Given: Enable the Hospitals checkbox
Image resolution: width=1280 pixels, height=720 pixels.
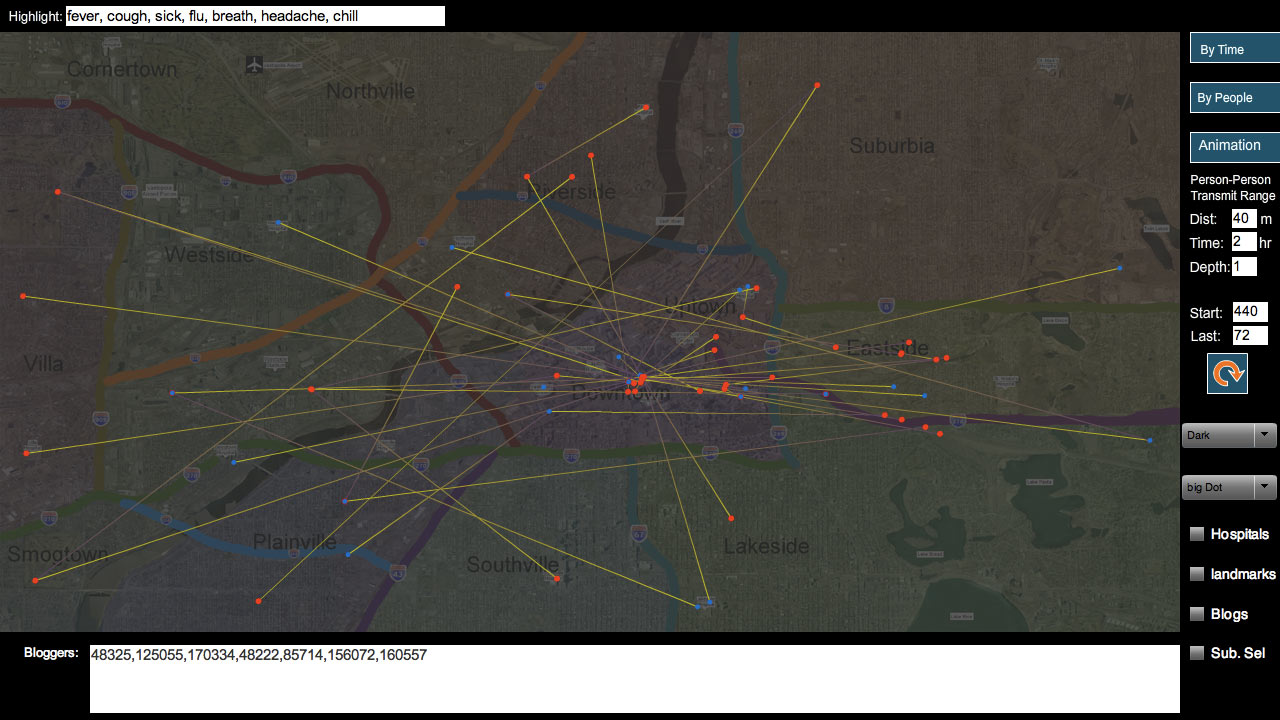Looking at the screenshot, I should pyautogui.click(x=1197, y=534).
